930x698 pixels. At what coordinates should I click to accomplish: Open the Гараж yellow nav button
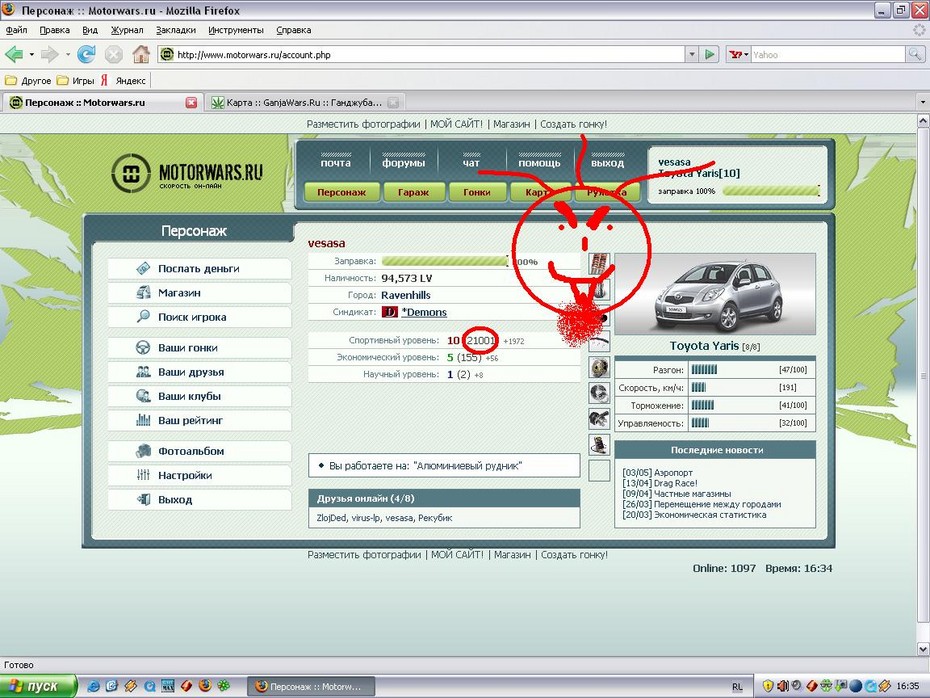(413, 192)
